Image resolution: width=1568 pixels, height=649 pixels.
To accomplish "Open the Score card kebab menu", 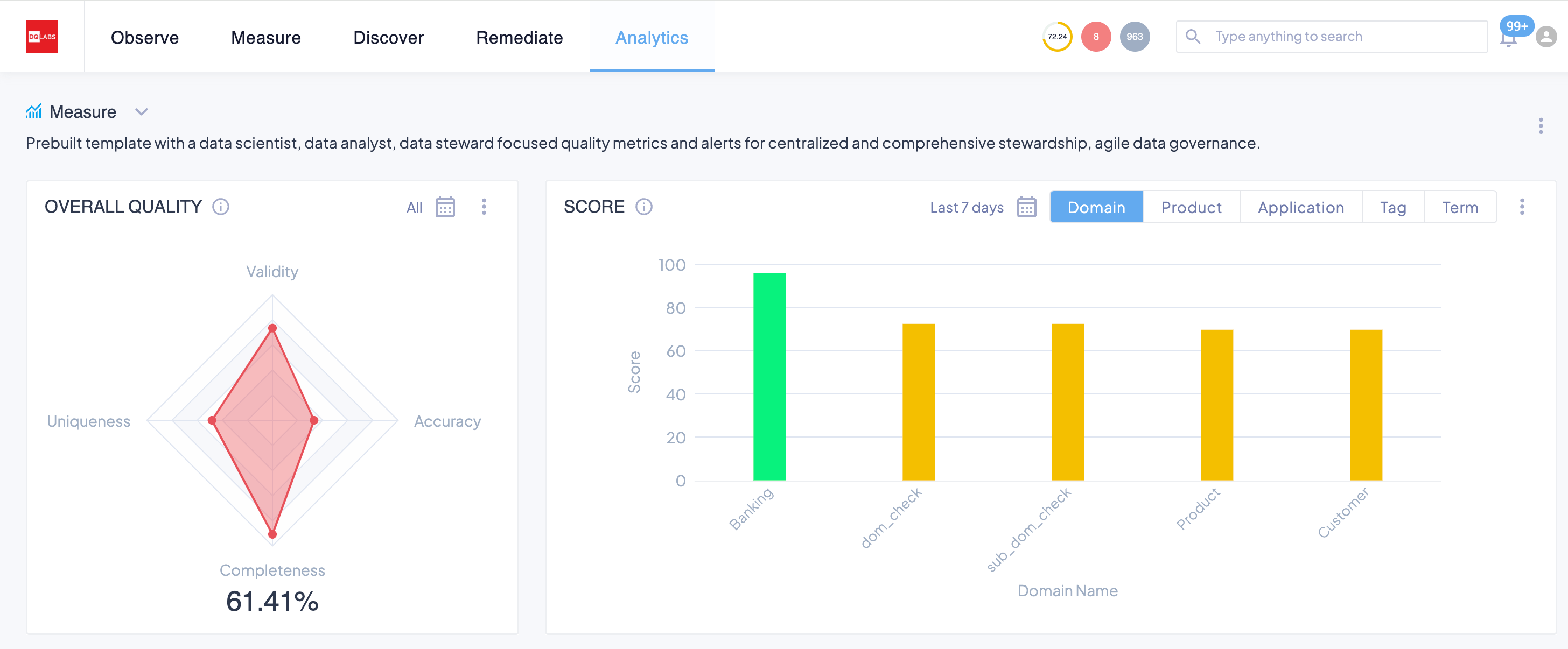I will click(x=1522, y=207).
